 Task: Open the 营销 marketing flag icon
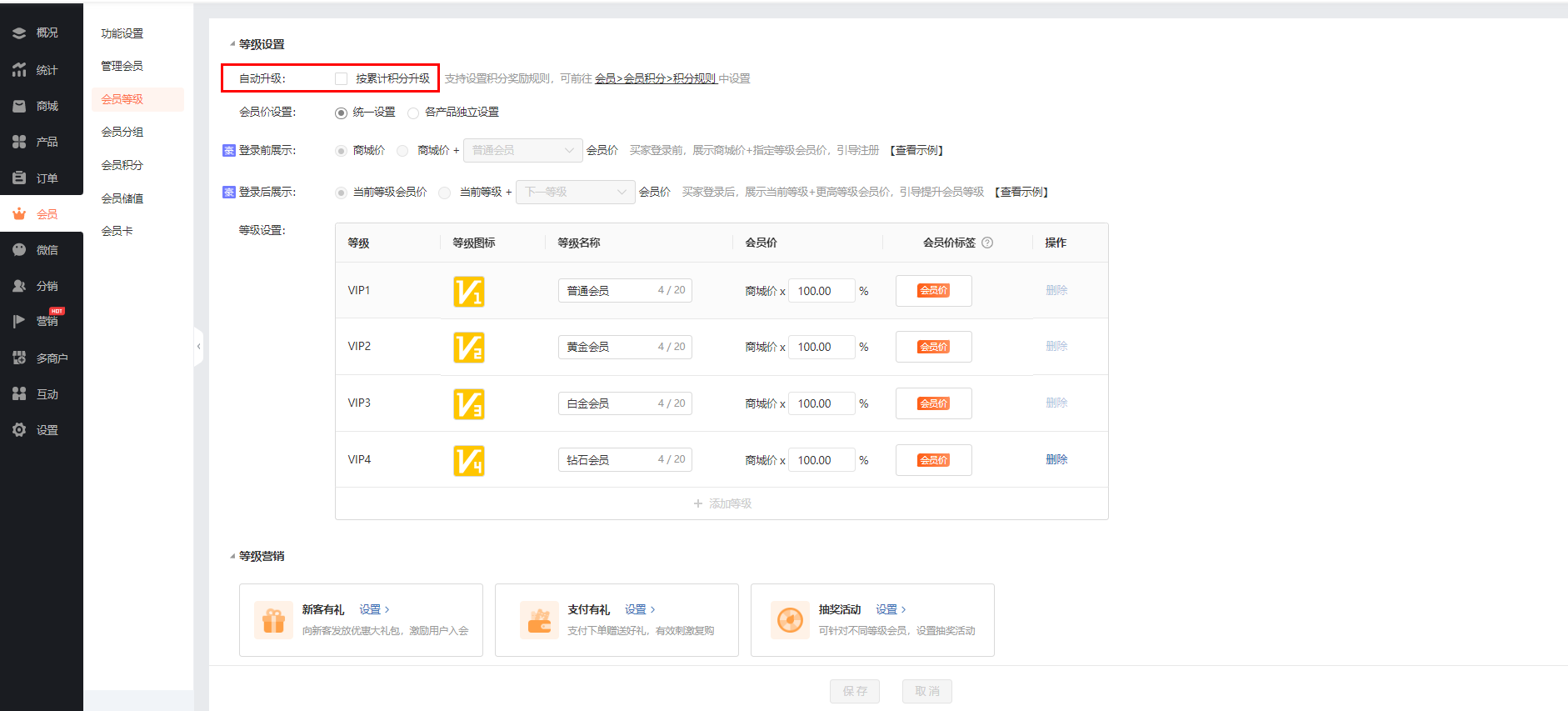point(19,321)
